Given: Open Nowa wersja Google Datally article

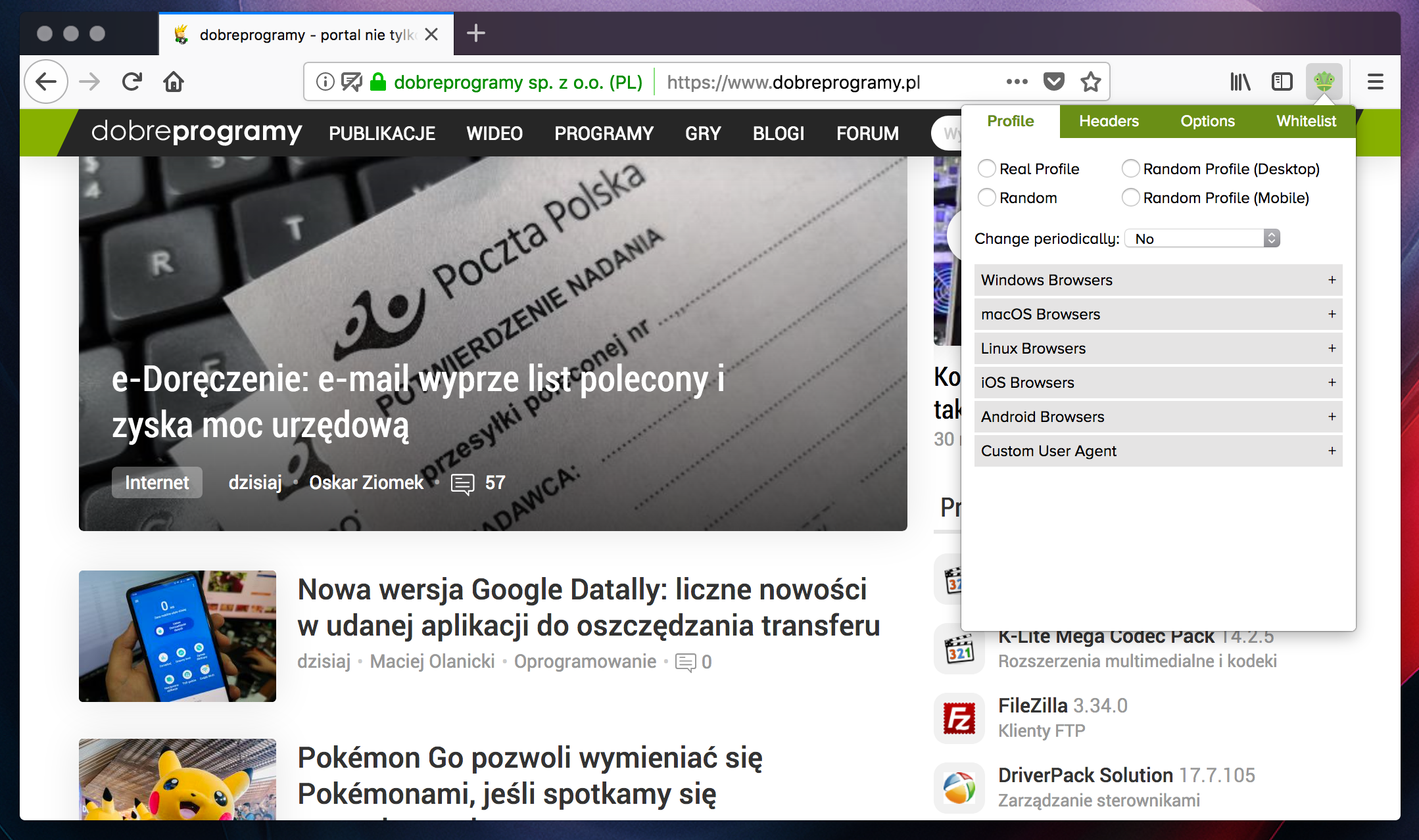Looking at the screenshot, I should (x=589, y=607).
